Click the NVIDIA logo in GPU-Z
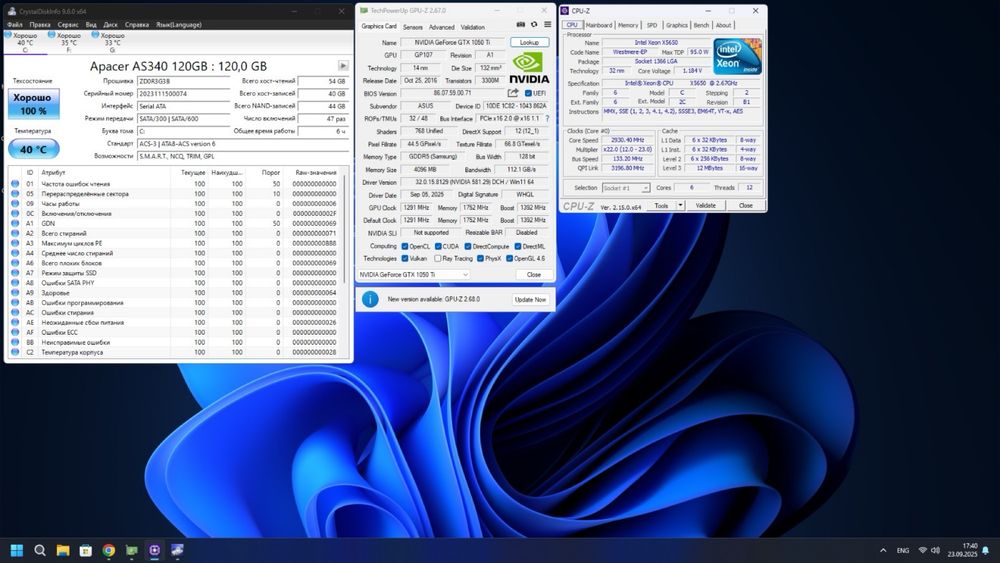Screen dimensions: 1000x563 coord(529,68)
